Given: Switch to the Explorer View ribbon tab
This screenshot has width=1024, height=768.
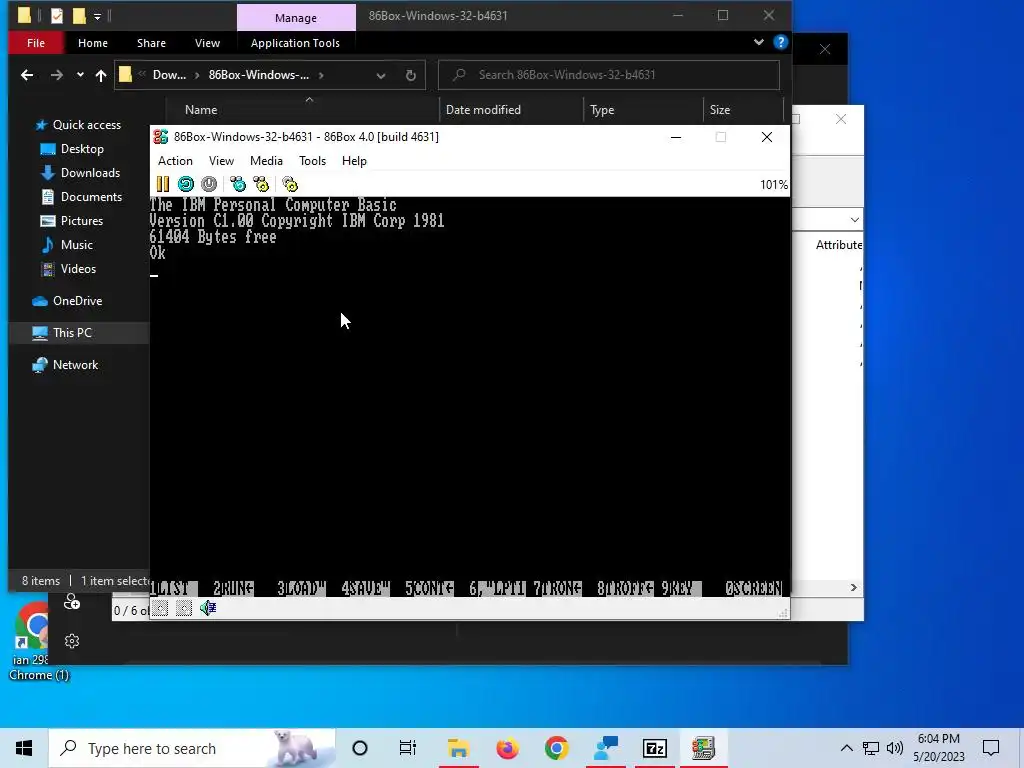Looking at the screenshot, I should [207, 43].
